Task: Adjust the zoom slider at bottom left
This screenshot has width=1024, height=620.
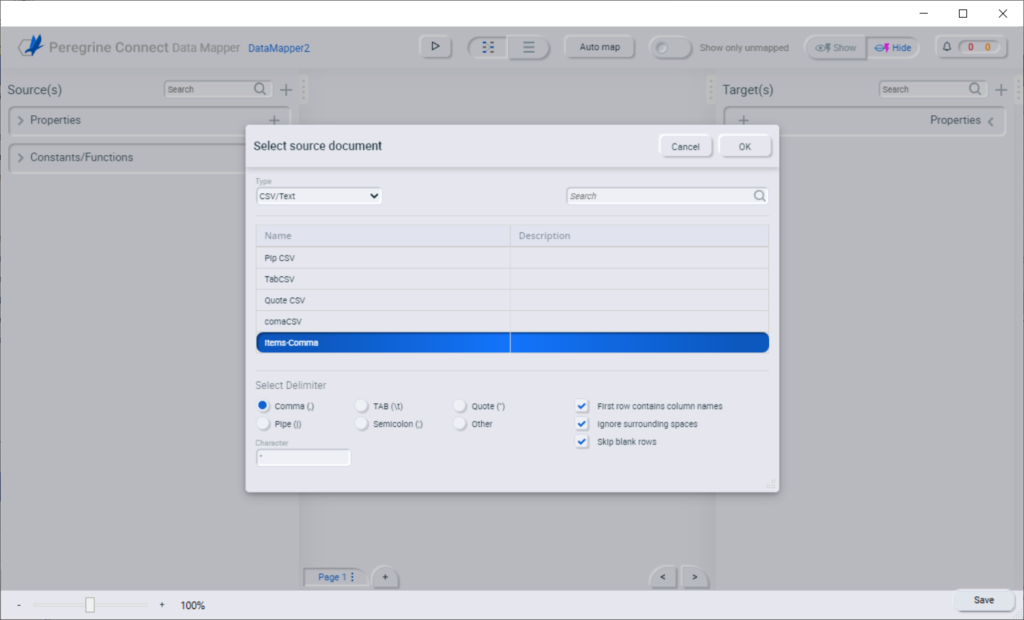Action: [x=89, y=604]
